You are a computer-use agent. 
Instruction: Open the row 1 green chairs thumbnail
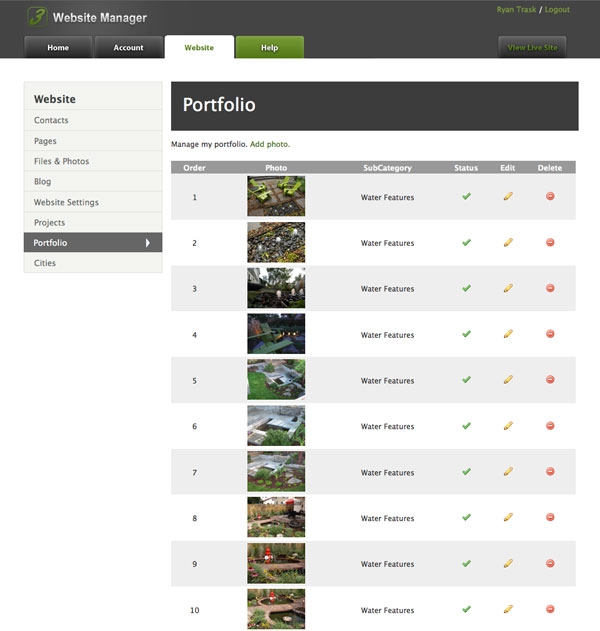click(x=276, y=196)
